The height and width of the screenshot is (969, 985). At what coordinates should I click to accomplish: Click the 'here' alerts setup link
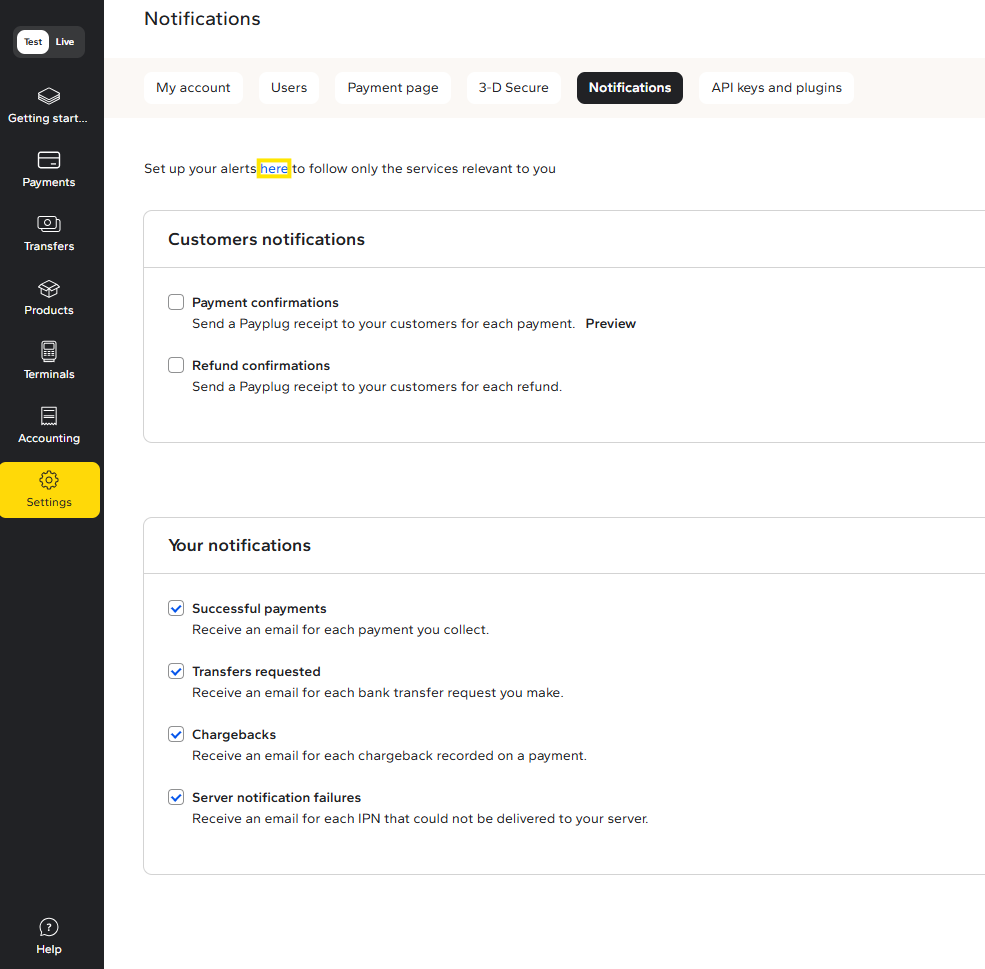(274, 169)
